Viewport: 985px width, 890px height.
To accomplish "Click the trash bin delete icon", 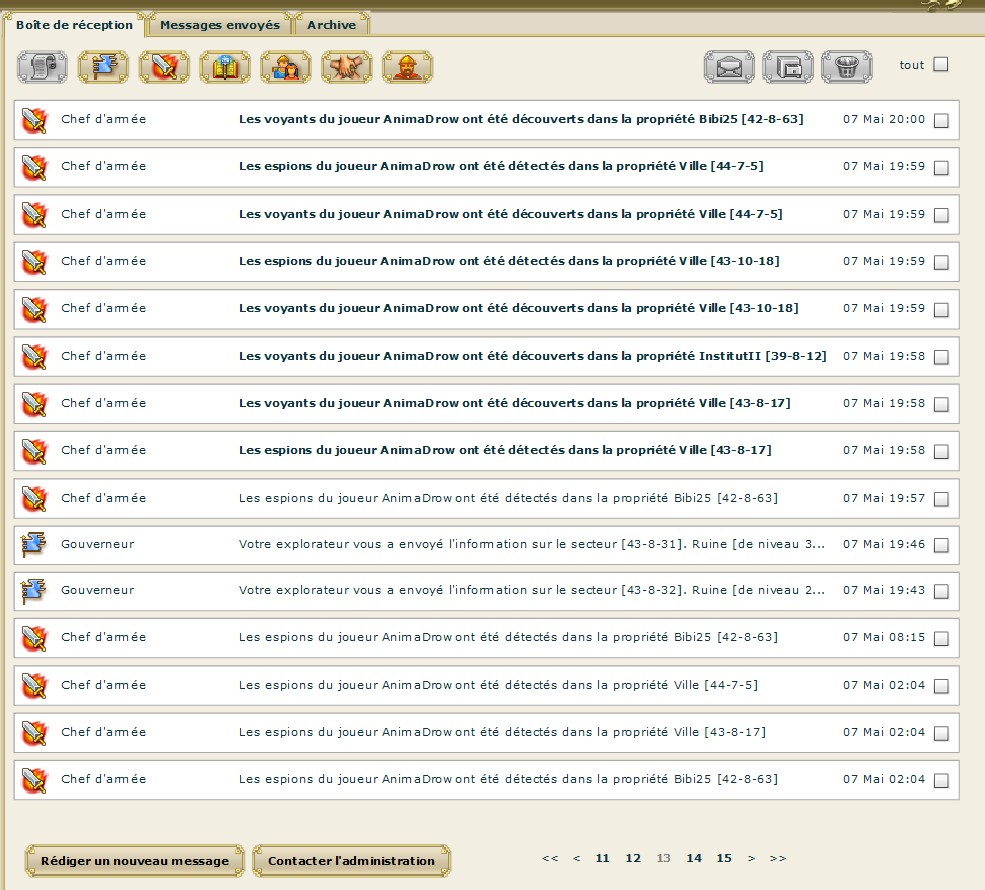I will (847, 67).
